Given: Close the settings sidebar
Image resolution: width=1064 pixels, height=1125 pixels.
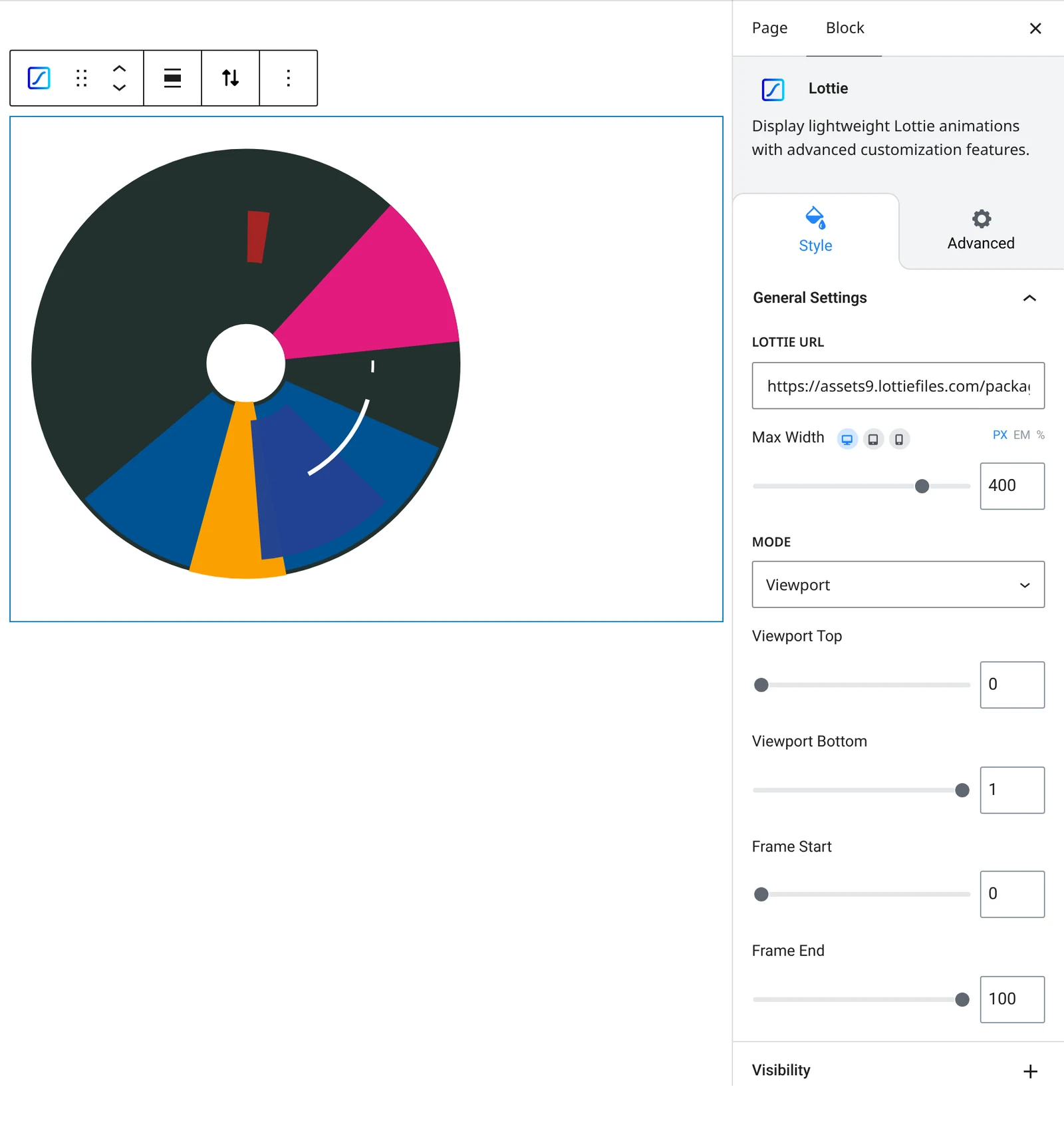Looking at the screenshot, I should [1035, 28].
